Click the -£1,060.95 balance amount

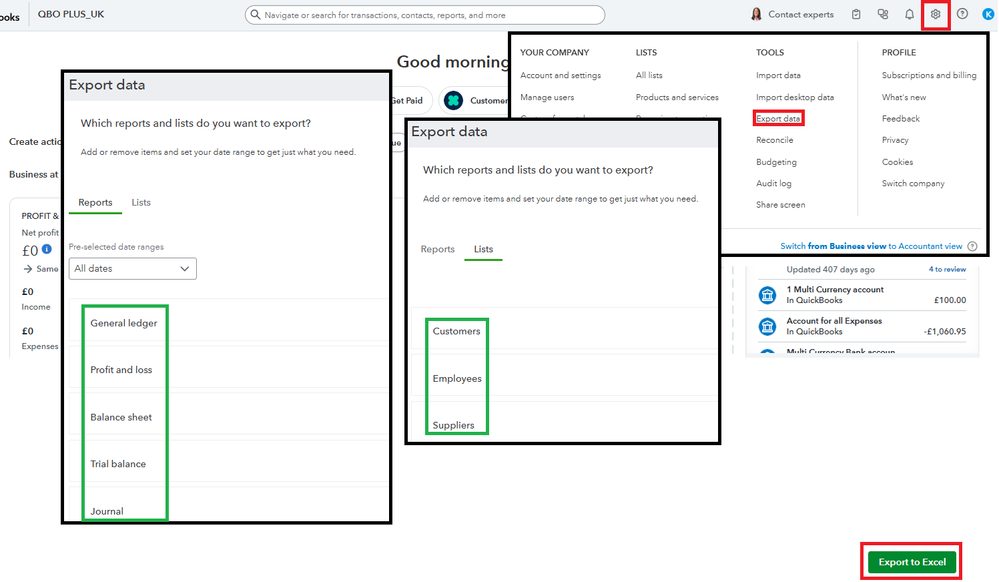(945, 331)
